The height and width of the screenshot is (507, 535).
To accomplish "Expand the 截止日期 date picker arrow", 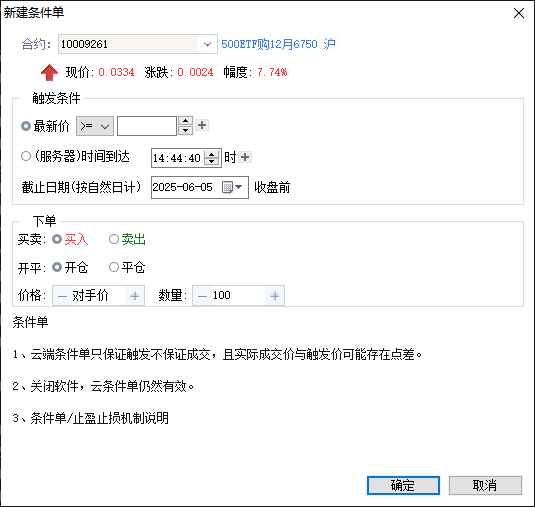I will coord(238,187).
